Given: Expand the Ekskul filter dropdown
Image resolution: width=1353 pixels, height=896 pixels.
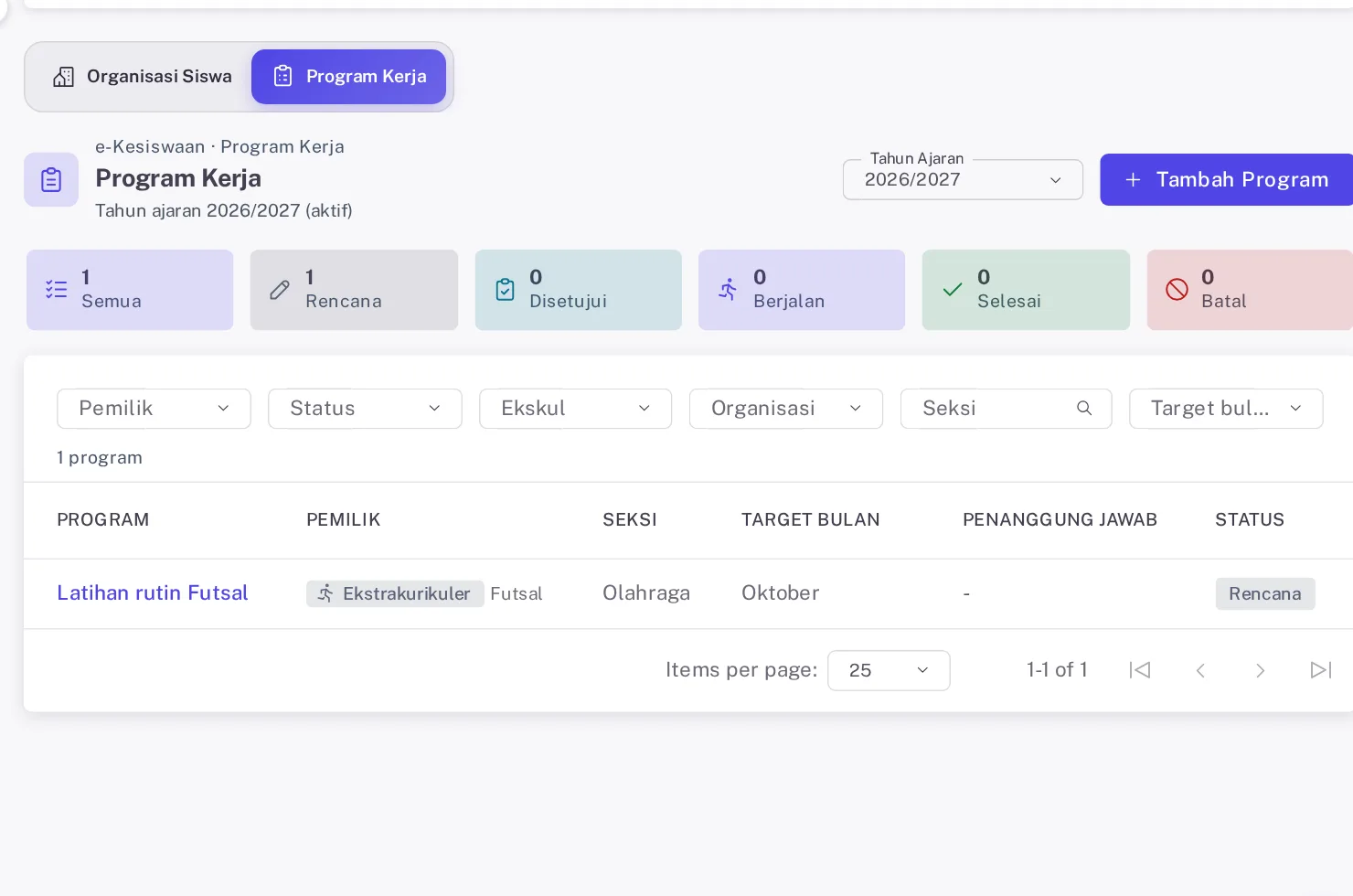Looking at the screenshot, I should (x=576, y=409).
